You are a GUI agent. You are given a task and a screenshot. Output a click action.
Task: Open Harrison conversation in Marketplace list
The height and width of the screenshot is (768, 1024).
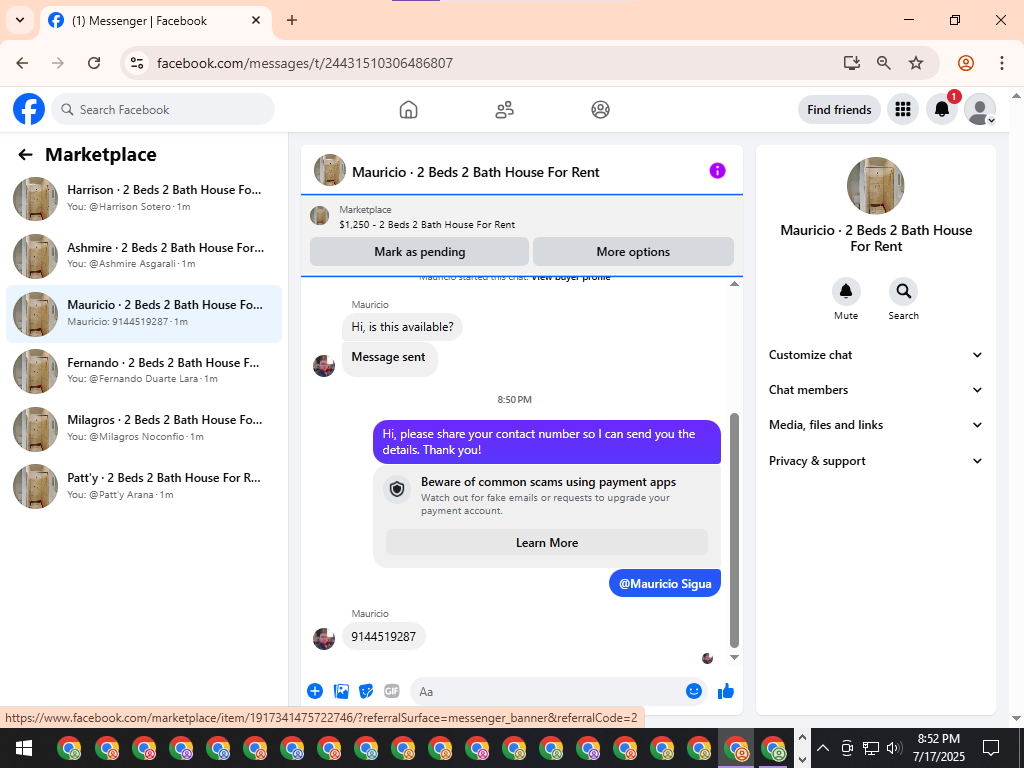pos(144,198)
